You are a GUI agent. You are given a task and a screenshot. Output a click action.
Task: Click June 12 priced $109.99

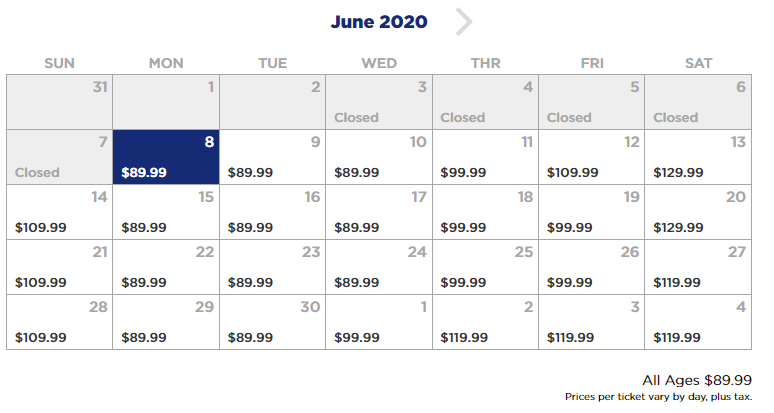pos(591,157)
